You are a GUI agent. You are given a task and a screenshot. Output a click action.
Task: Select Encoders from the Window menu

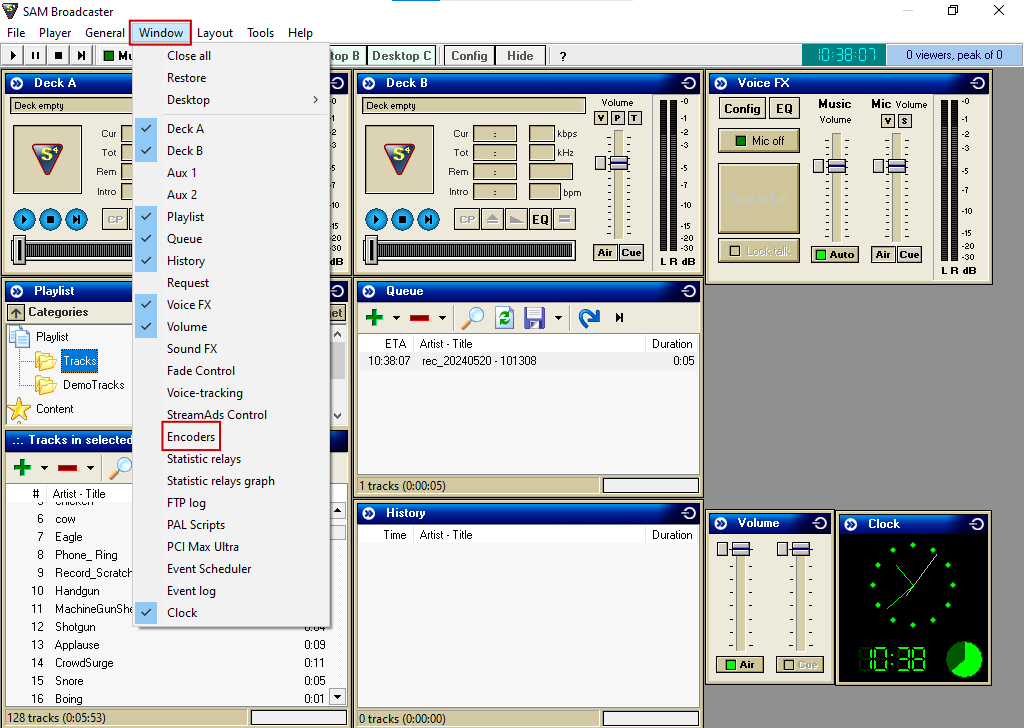190,437
